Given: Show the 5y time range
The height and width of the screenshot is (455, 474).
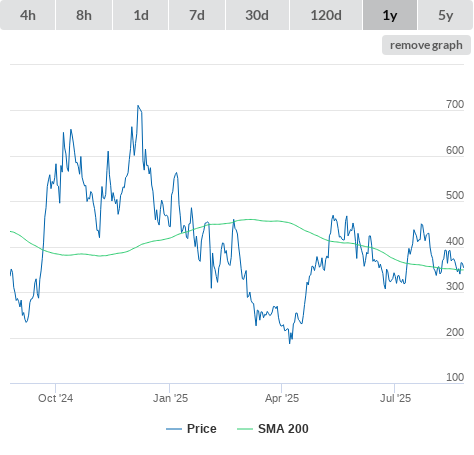Looking at the screenshot, I should pos(446,15).
